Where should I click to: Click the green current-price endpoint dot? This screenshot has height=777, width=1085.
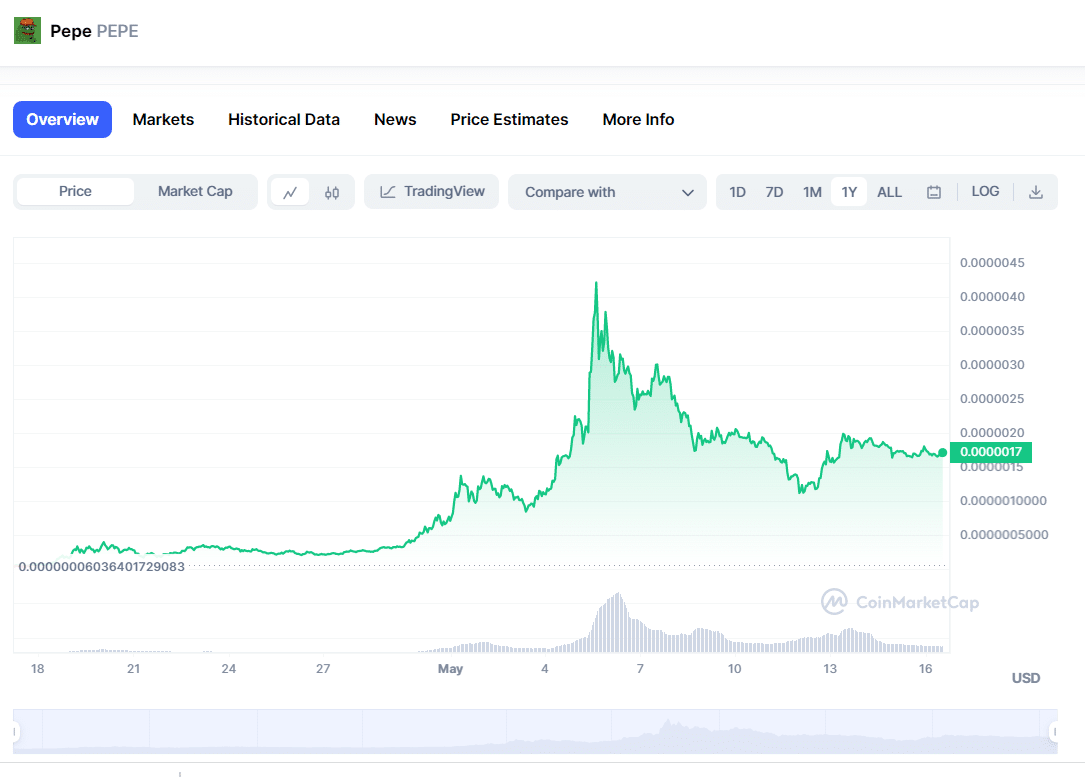942,453
